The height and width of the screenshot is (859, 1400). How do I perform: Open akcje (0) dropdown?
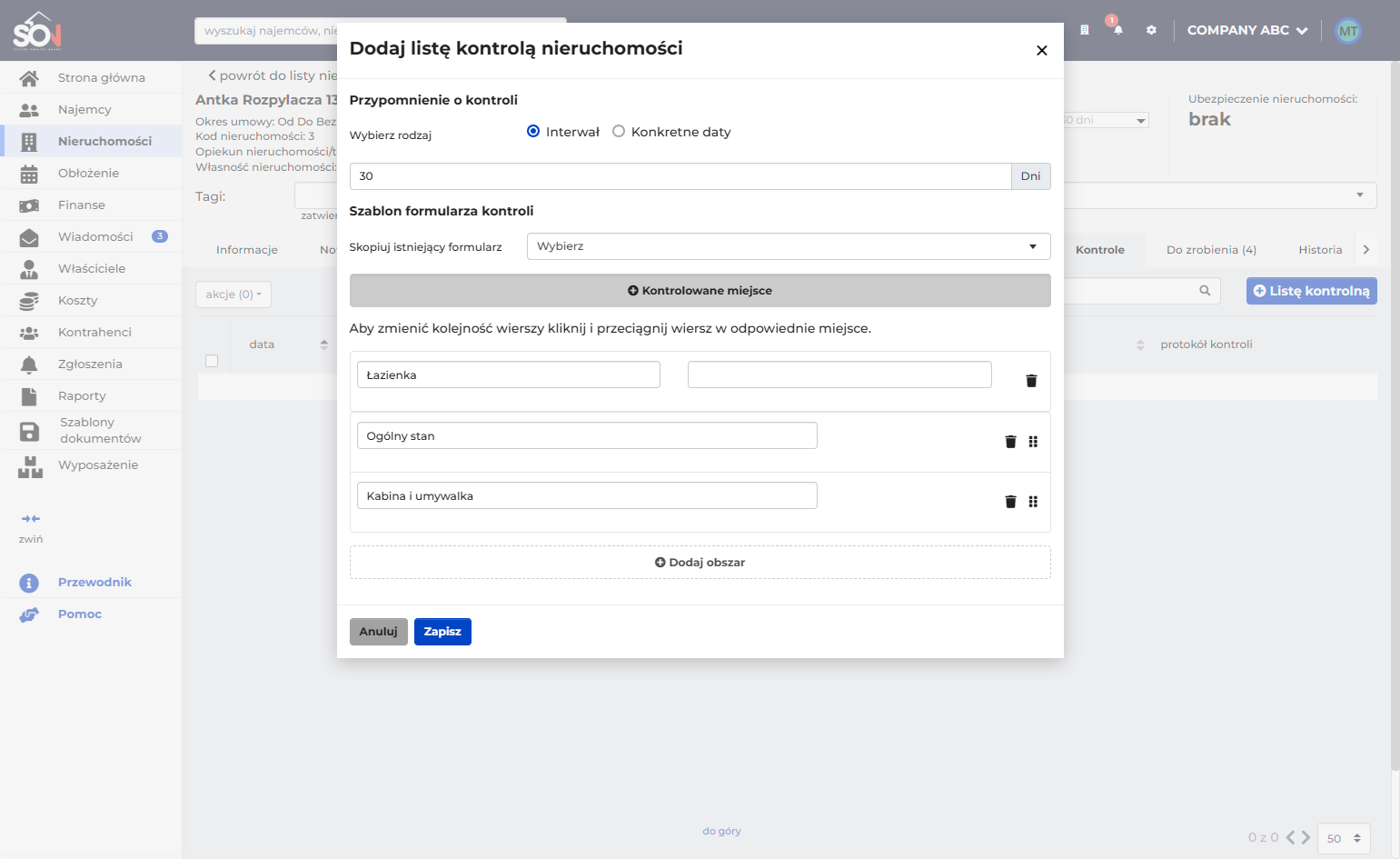tap(233, 295)
